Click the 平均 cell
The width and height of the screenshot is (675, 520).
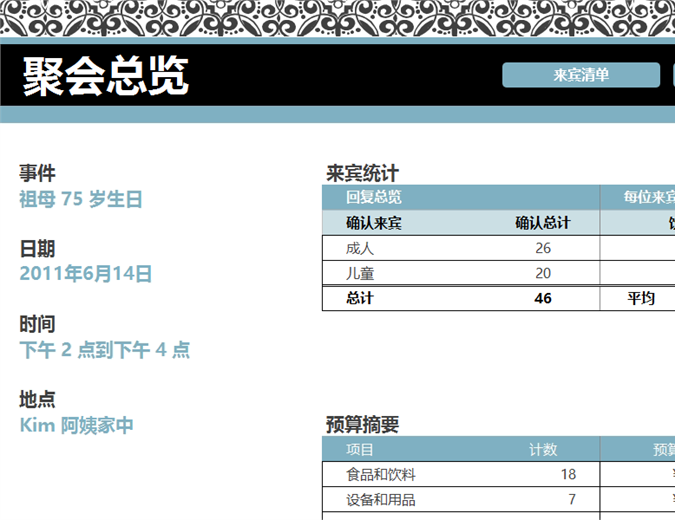[x=641, y=298]
